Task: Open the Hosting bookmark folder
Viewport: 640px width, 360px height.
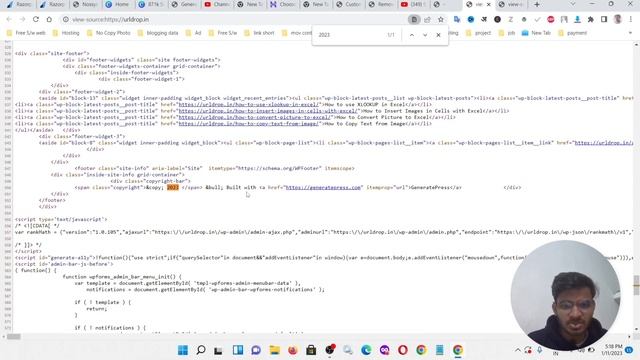Action: coord(66,33)
